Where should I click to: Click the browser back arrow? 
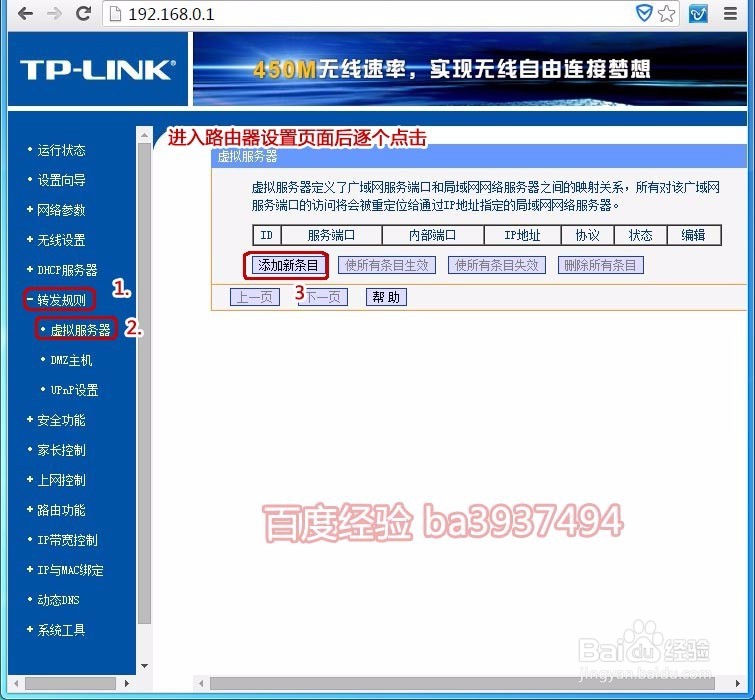[25, 13]
